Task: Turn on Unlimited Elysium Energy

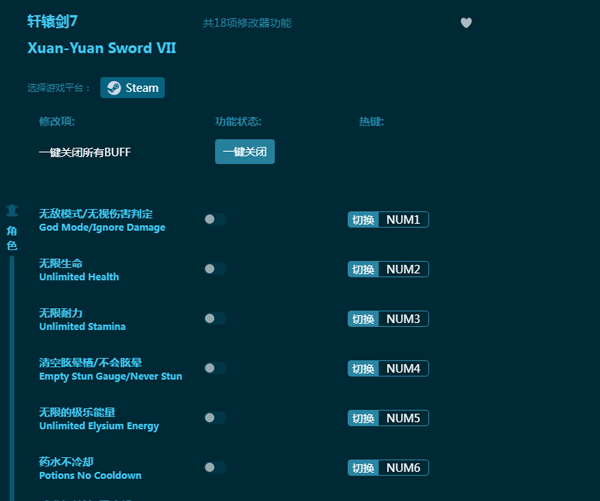Action: click(x=214, y=418)
